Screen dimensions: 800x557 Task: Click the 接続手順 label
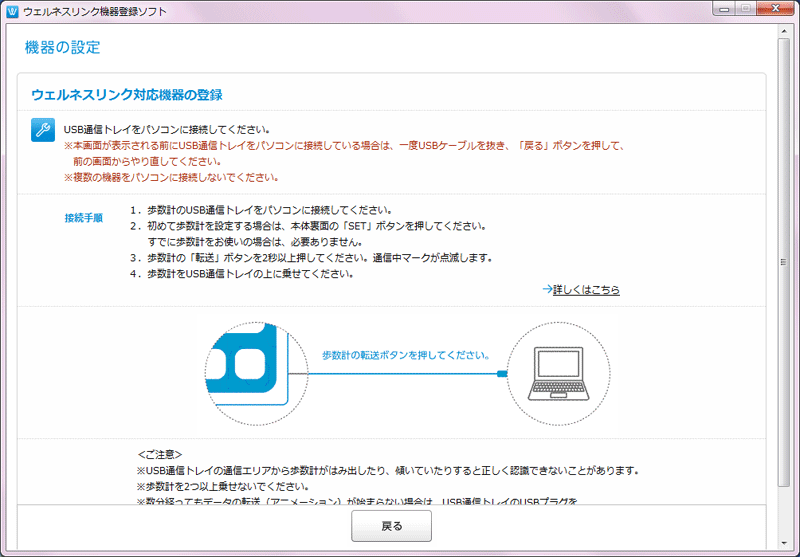(84, 218)
